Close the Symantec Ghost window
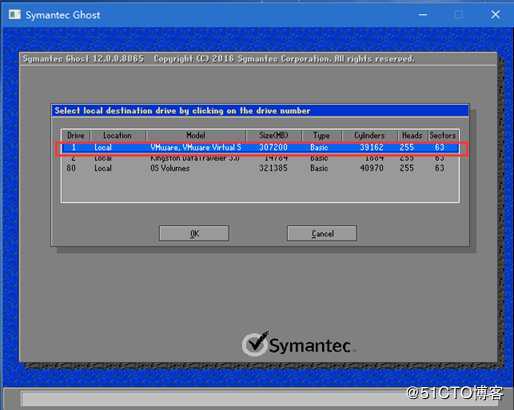Image resolution: width=514 pixels, height=410 pixels. 495,14
